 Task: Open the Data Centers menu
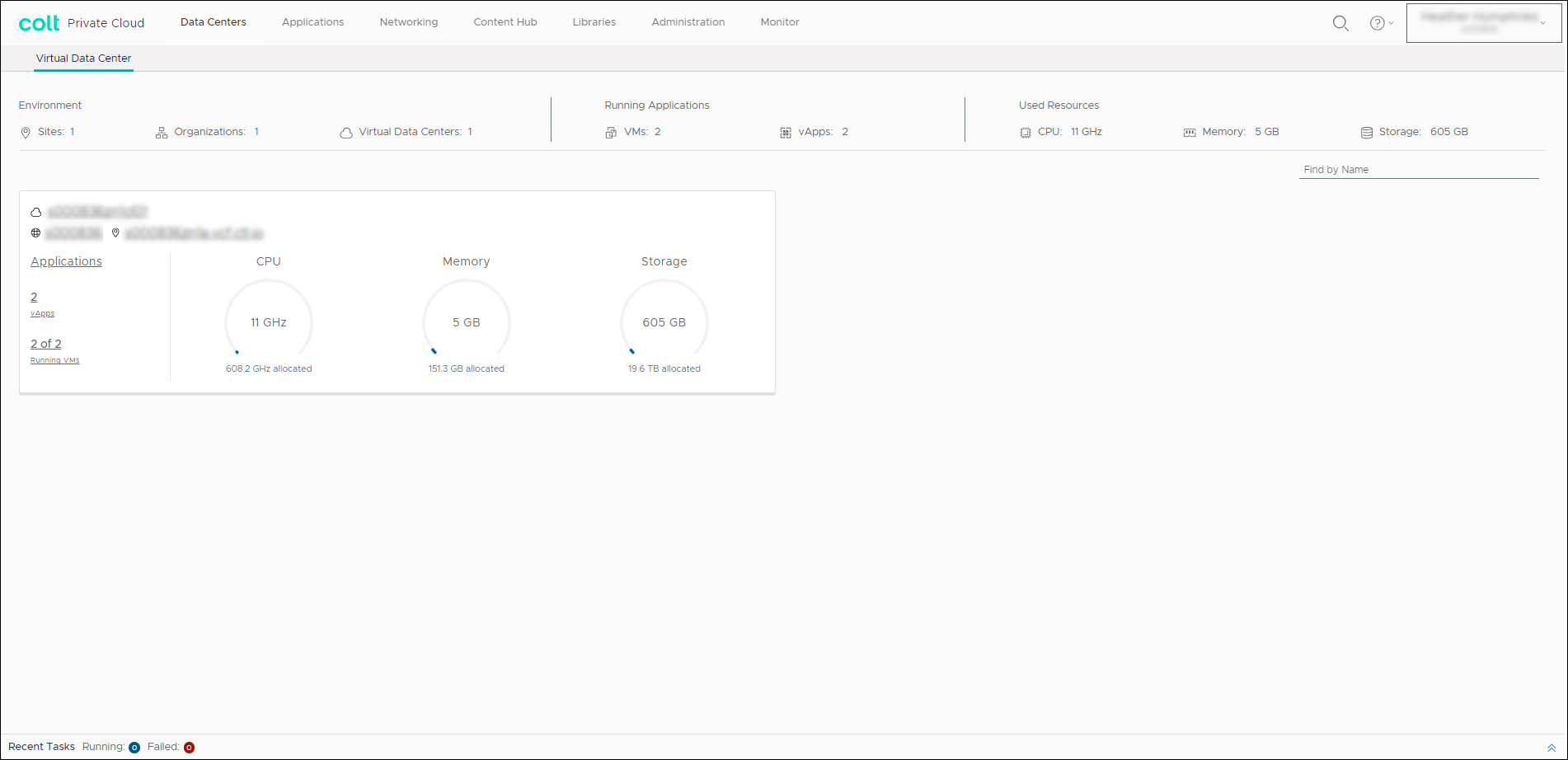point(214,22)
